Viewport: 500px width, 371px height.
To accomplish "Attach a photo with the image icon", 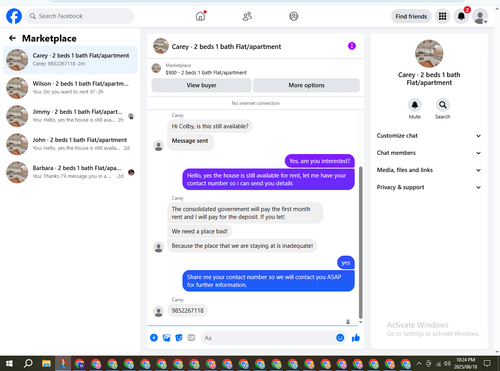I will pos(166,338).
